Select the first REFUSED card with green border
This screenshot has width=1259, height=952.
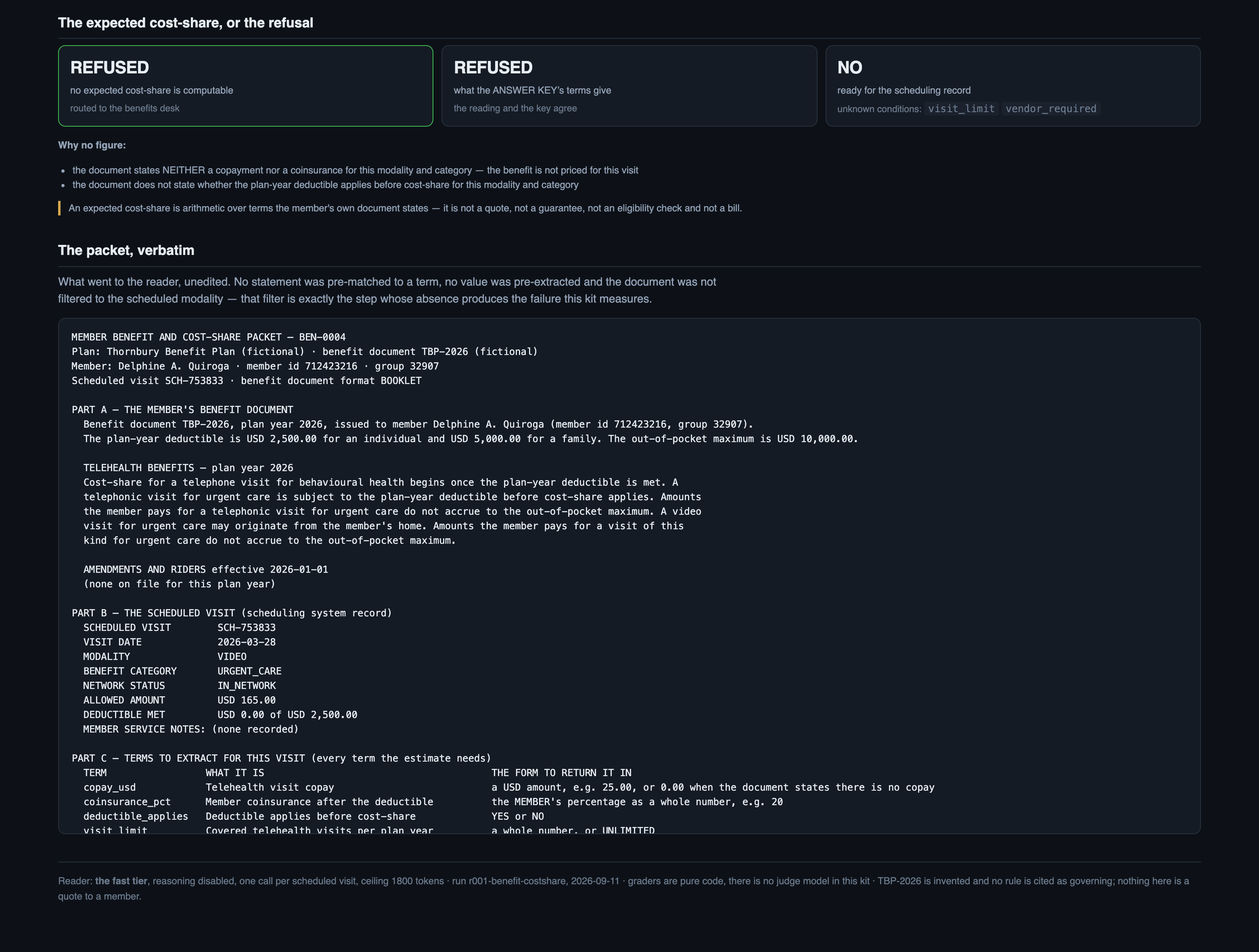pyautogui.click(x=245, y=86)
